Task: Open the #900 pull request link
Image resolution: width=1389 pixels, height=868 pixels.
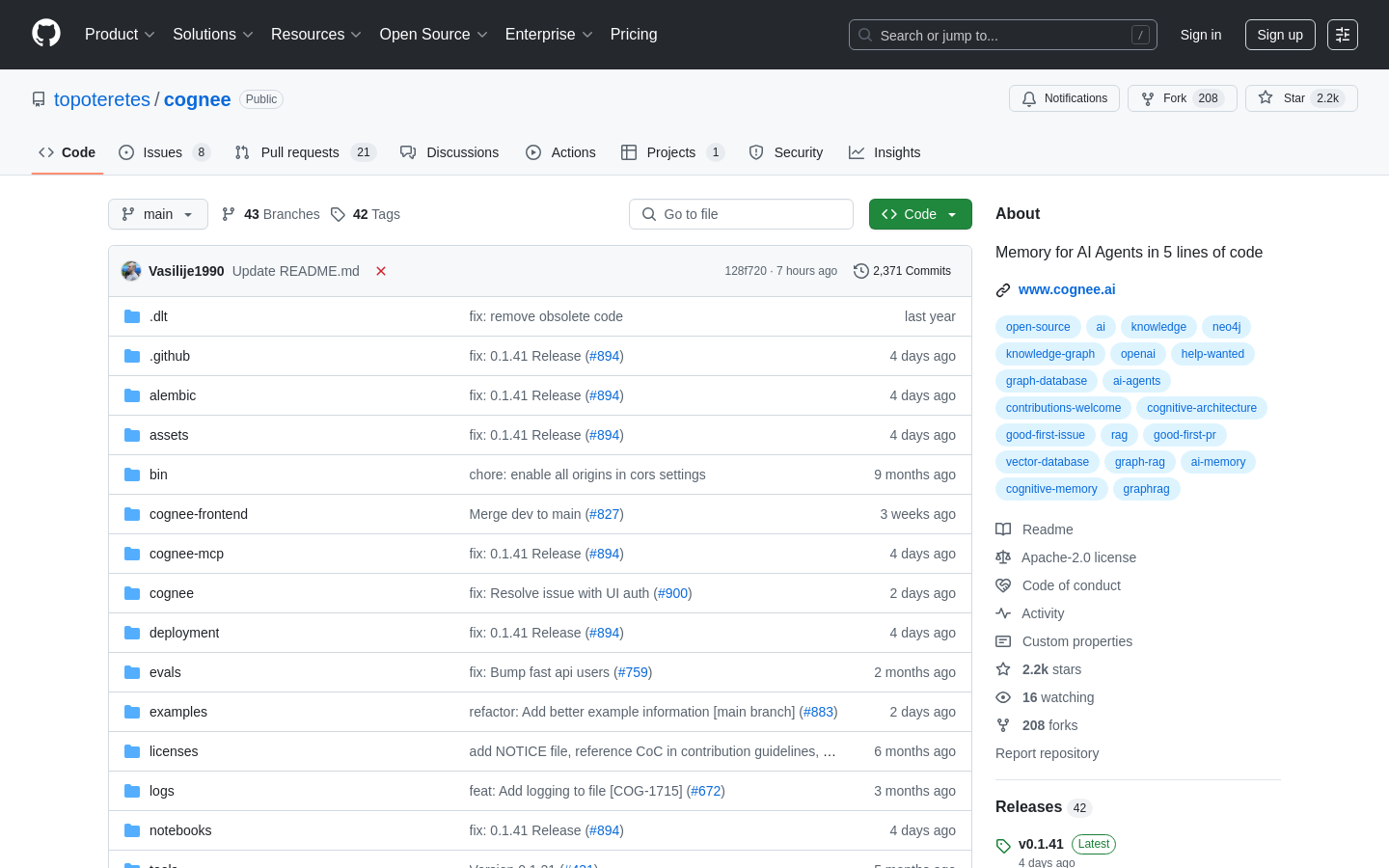Action: point(672,593)
